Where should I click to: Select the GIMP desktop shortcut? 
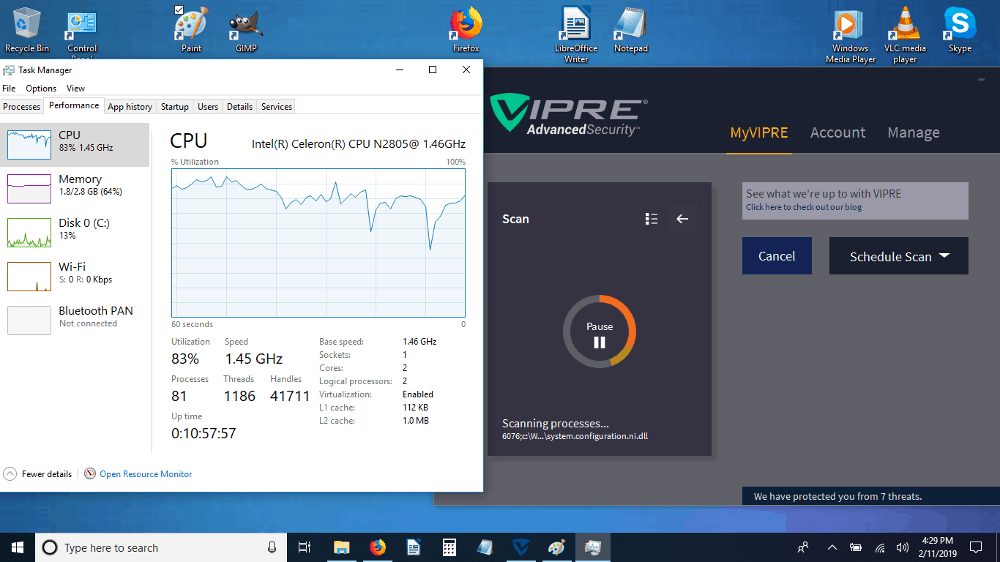click(246, 31)
